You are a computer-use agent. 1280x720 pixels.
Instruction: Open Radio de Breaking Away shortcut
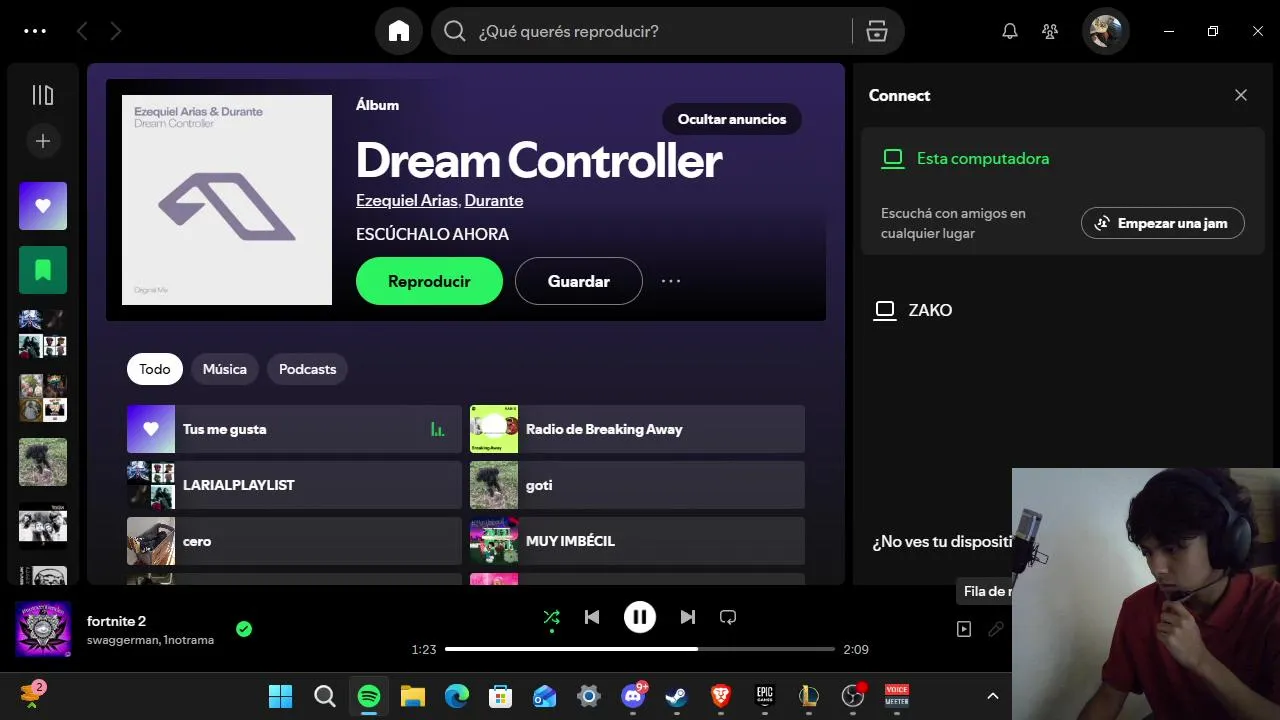[637, 429]
